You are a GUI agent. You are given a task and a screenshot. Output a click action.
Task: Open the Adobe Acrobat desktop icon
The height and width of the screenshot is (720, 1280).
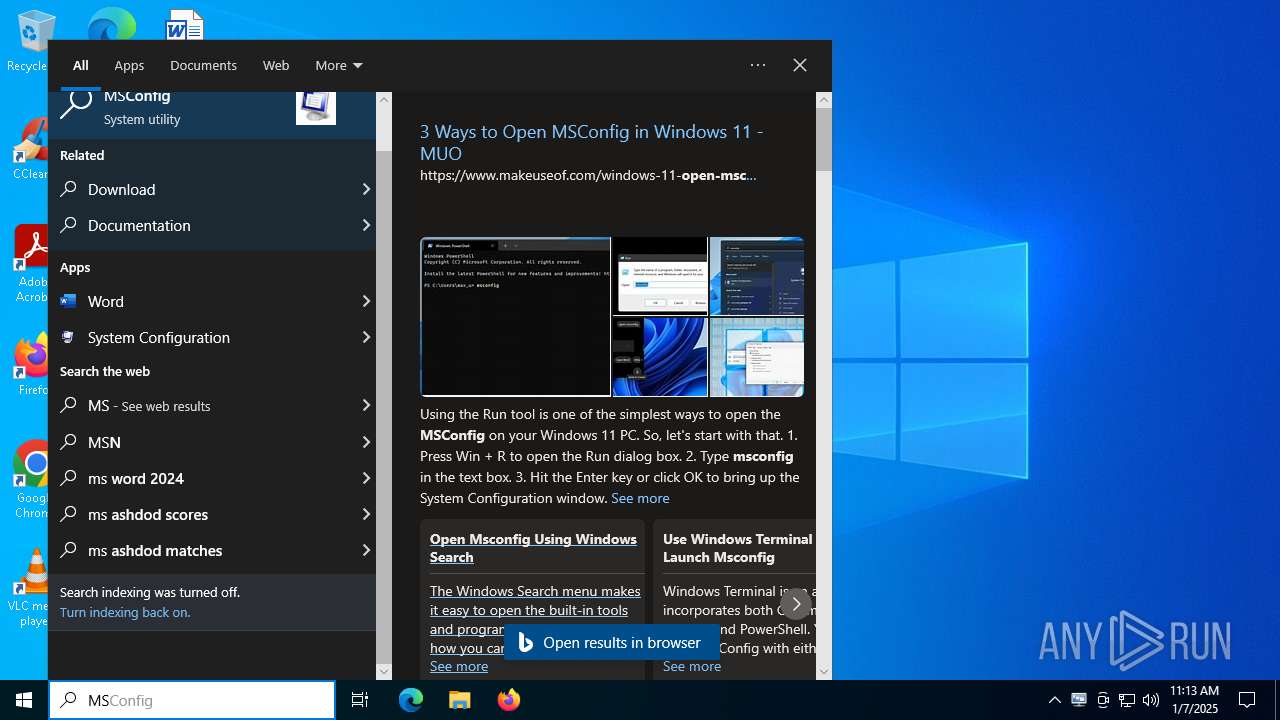[x=30, y=262]
